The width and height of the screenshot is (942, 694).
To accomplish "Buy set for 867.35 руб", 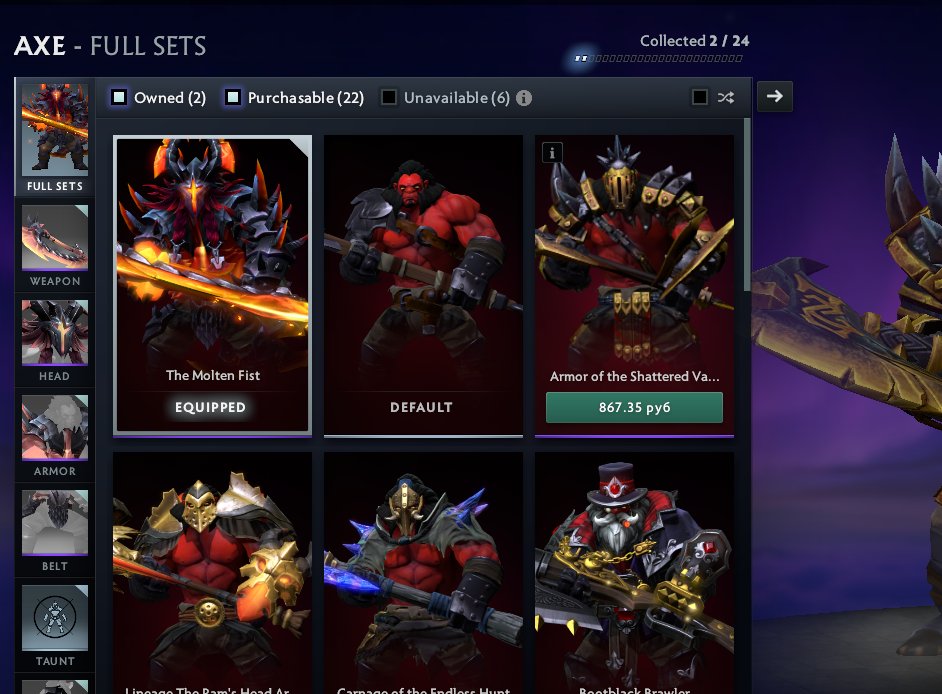I will click(634, 407).
